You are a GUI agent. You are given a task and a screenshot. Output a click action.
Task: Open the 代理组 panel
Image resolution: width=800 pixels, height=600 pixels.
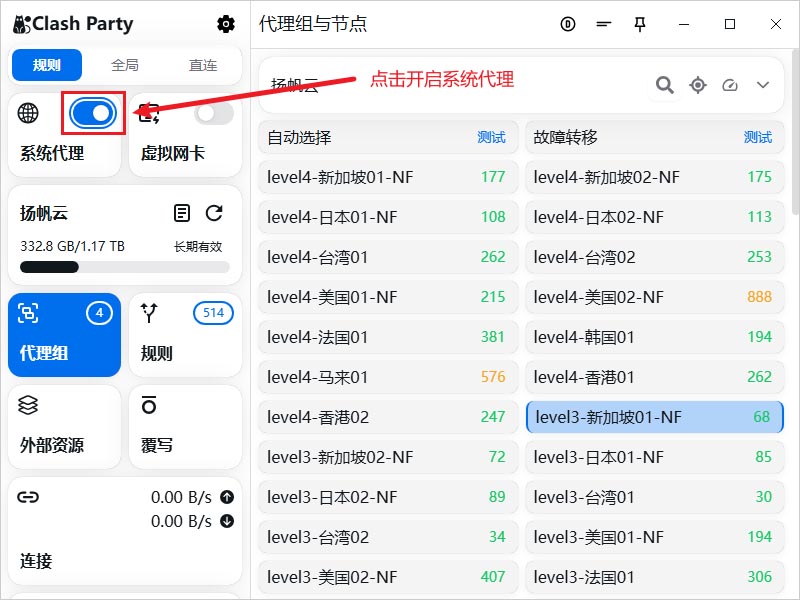click(x=64, y=335)
